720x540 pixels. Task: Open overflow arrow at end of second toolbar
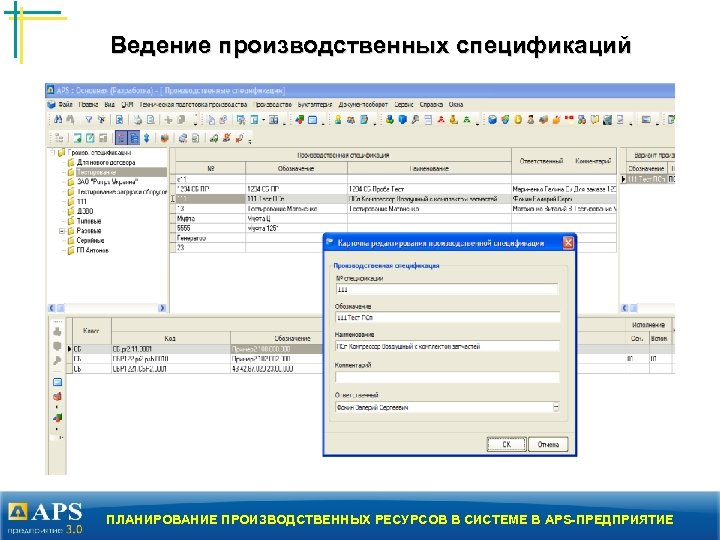point(250,141)
